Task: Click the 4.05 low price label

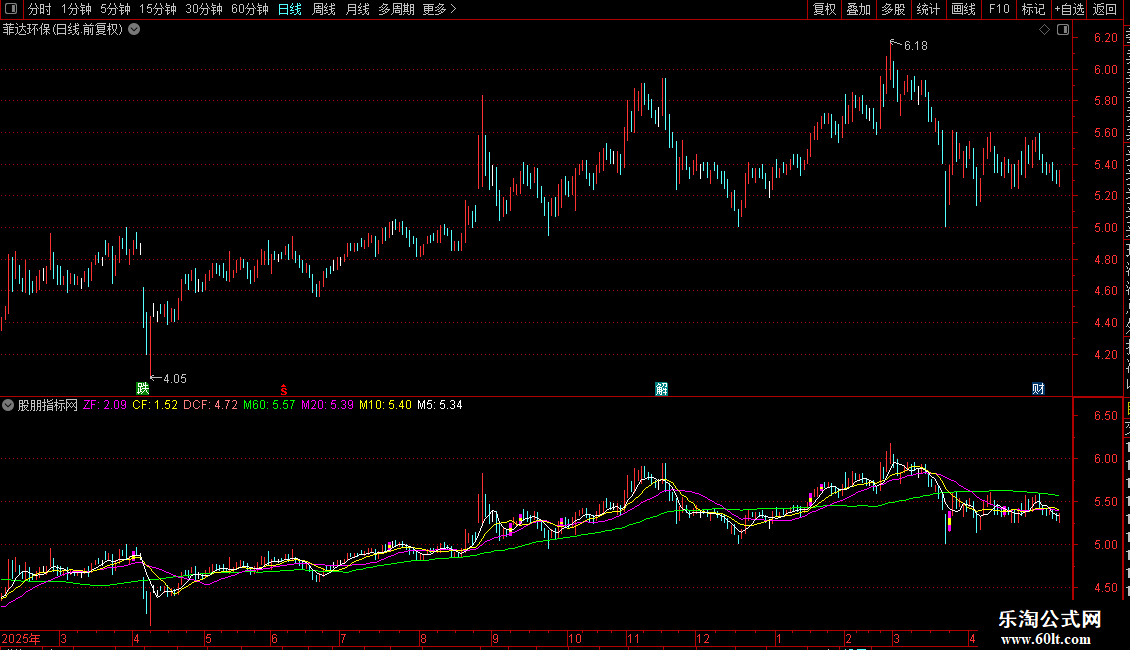Action: coord(174,378)
